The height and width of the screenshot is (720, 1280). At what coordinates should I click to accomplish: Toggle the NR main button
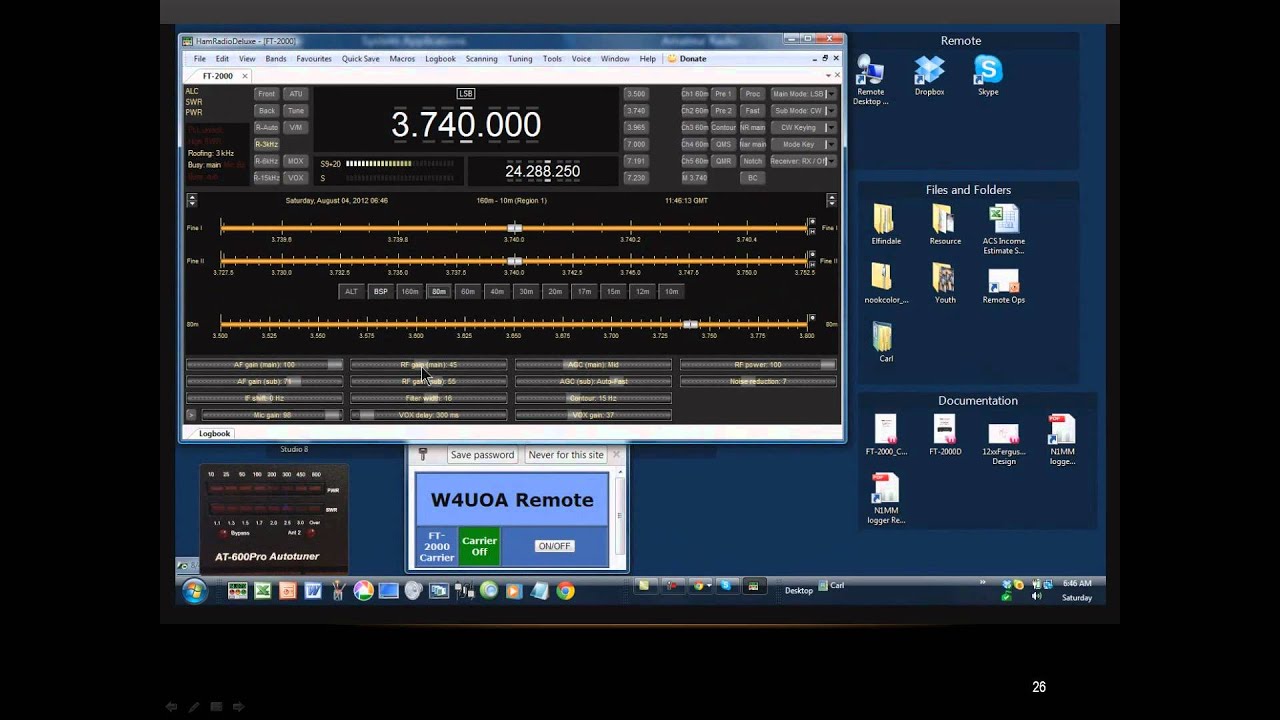[x=752, y=128]
